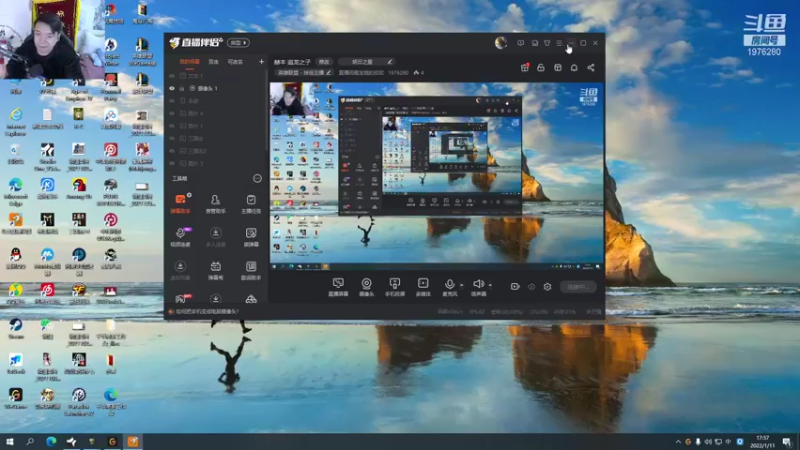Switch to the second scene tab

point(214,62)
